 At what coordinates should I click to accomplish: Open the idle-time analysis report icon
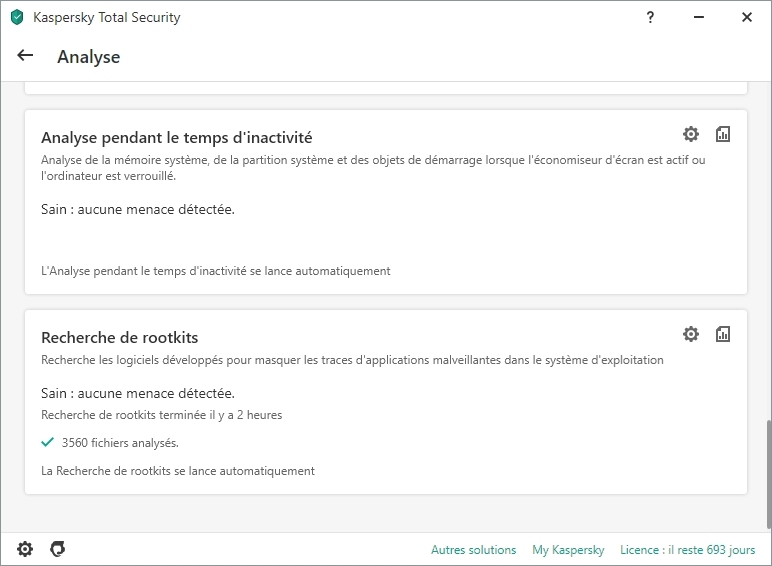723,134
